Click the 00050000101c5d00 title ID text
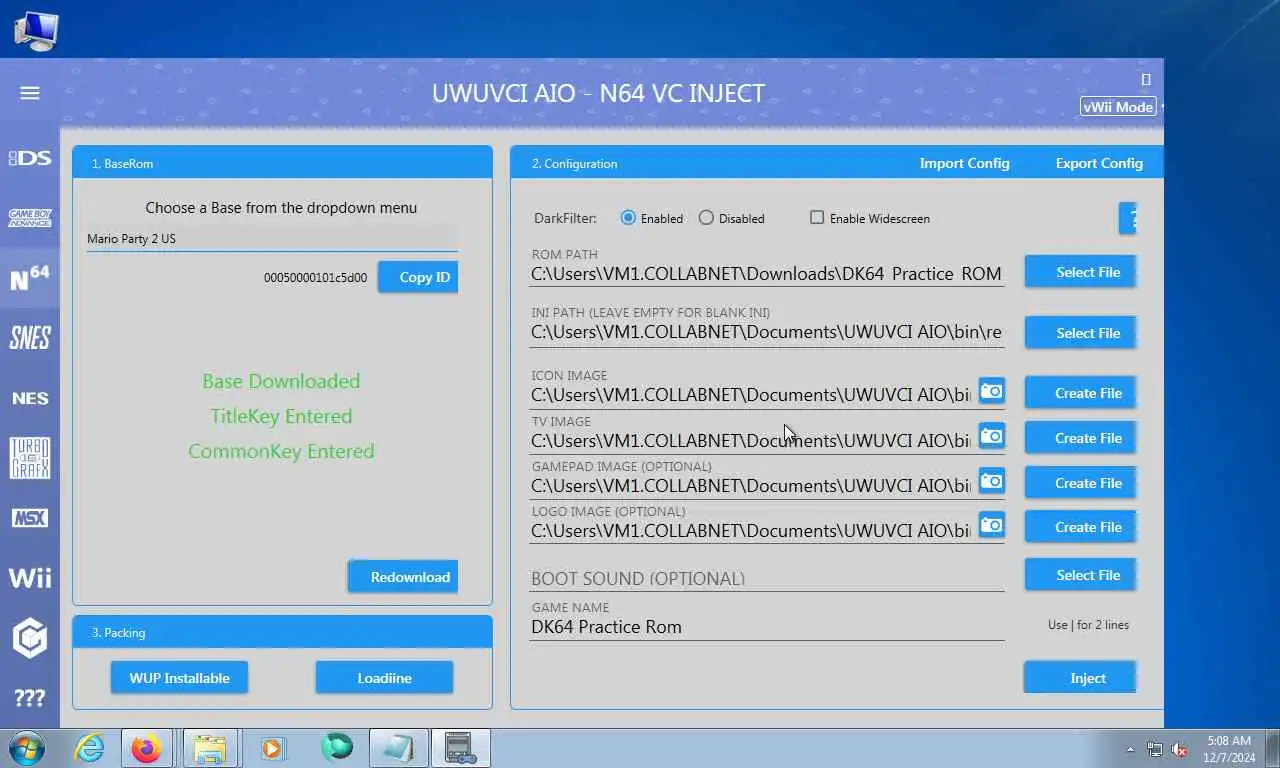This screenshot has width=1280, height=768. [x=315, y=278]
